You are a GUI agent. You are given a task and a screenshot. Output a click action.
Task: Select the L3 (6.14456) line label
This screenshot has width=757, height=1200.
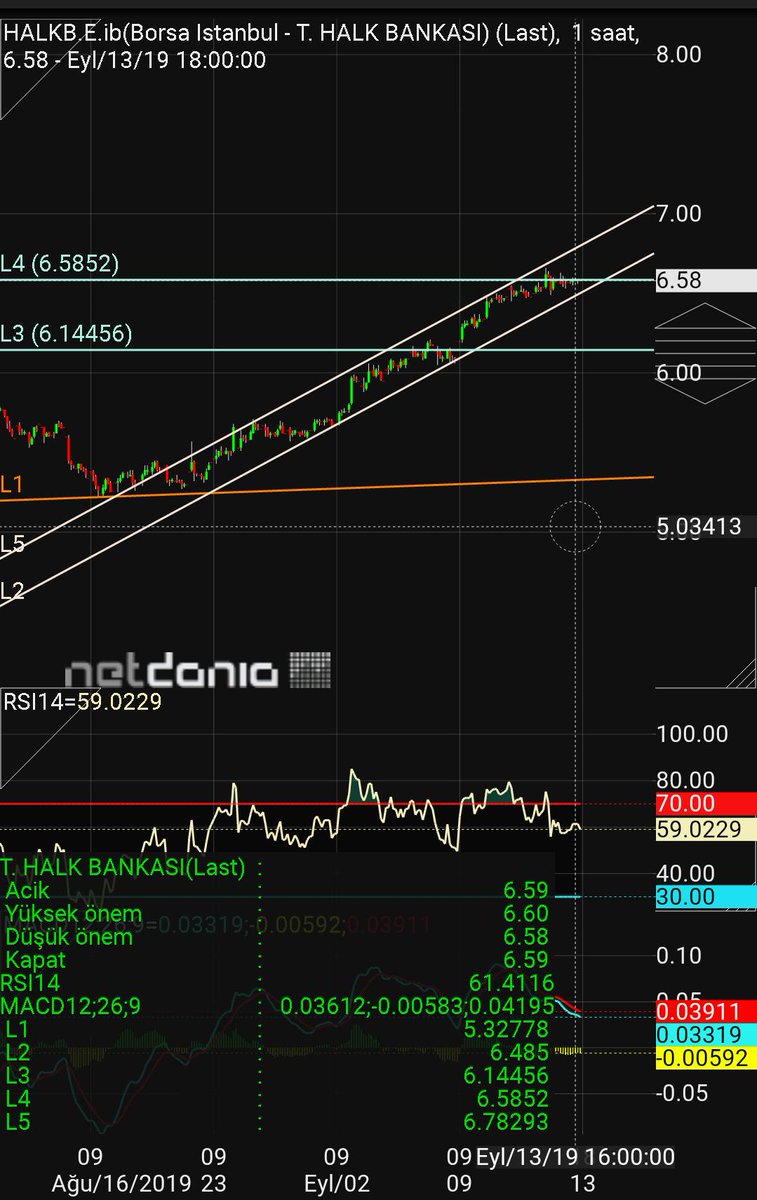pos(67,334)
